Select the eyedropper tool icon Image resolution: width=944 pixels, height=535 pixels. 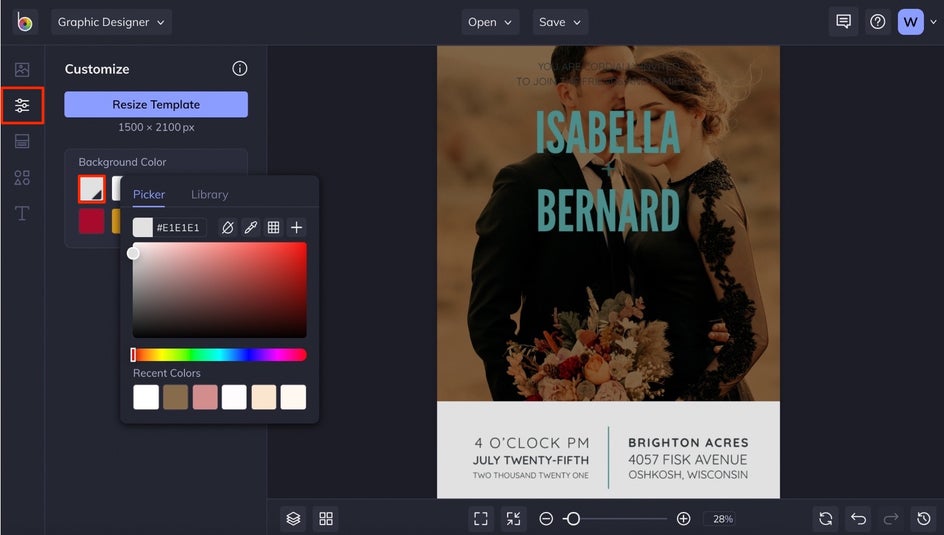point(250,227)
